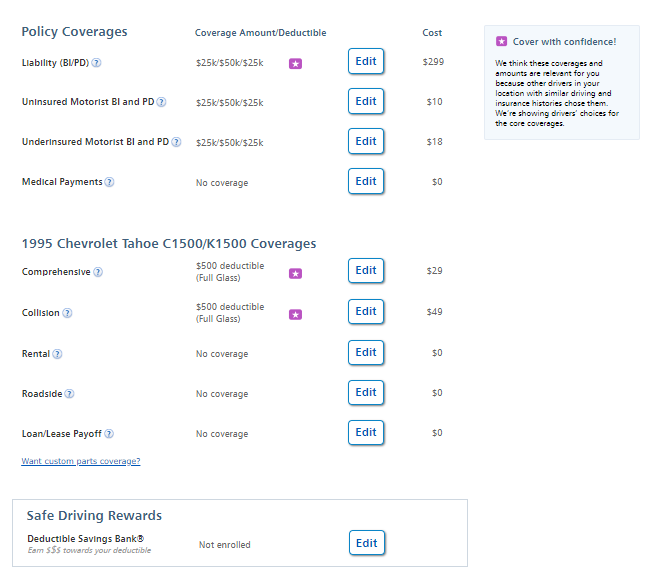Image resolution: width=660 pixels, height=586 pixels.
Task: Edit the Collision deductible
Action: 366,311
